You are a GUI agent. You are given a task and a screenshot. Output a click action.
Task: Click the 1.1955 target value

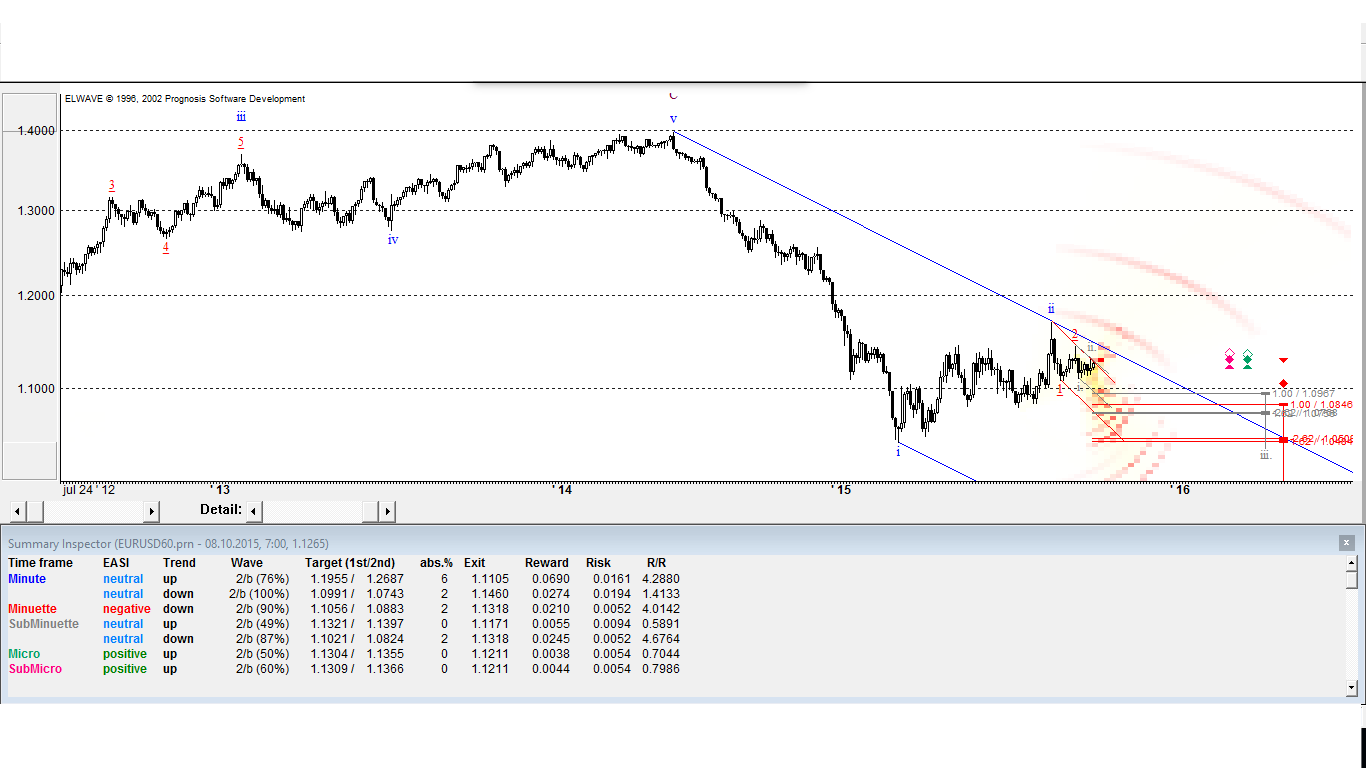pos(329,579)
